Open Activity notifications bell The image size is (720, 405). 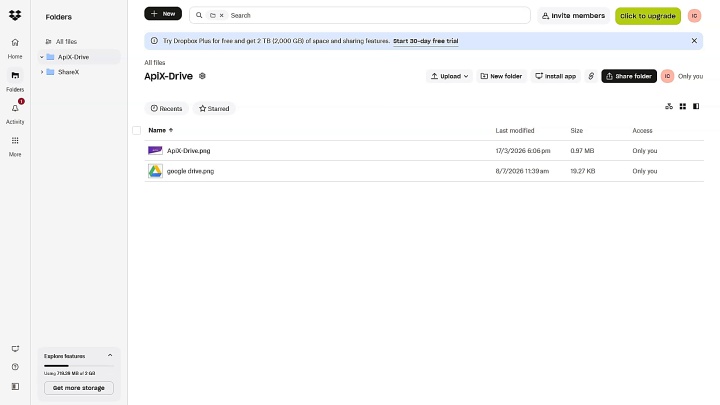click(x=15, y=108)
